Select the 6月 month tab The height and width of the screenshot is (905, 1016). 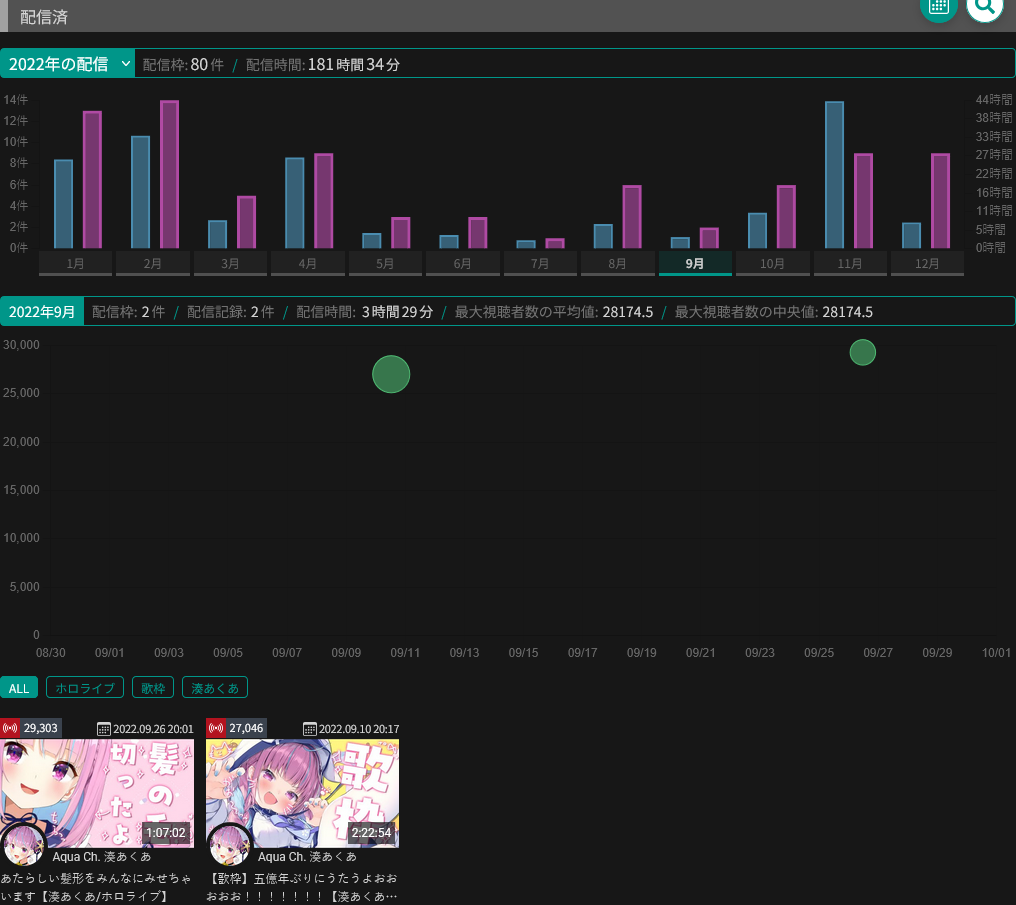tap(462, 264)
